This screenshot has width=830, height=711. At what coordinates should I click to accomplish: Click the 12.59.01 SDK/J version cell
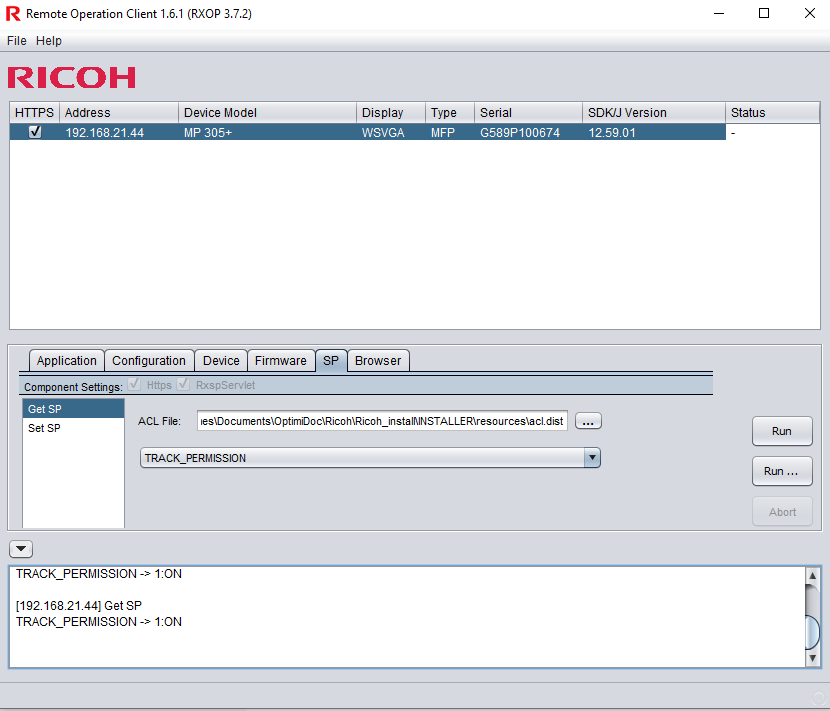[x=654, y=132]
